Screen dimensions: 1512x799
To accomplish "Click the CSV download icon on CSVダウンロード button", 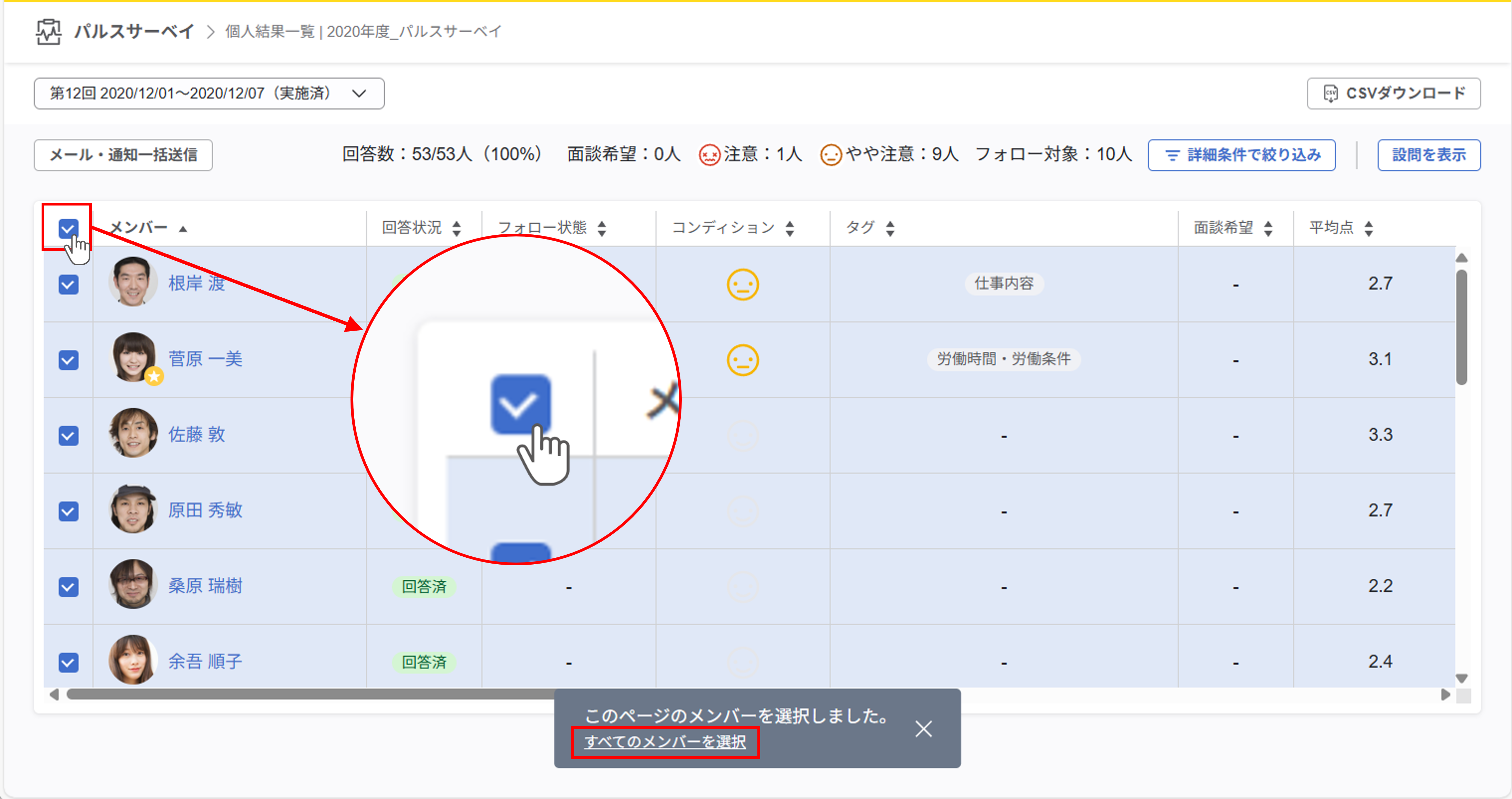I will coord(1331,93).
